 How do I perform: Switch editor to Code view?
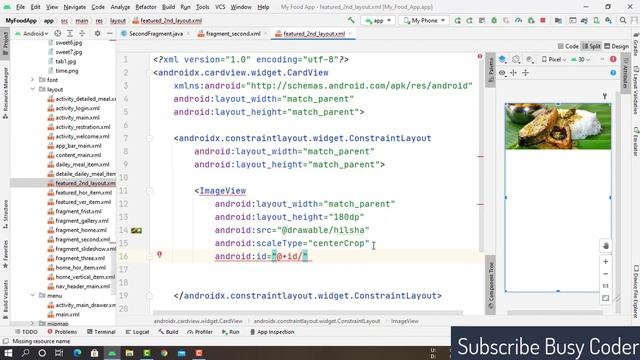568,46
